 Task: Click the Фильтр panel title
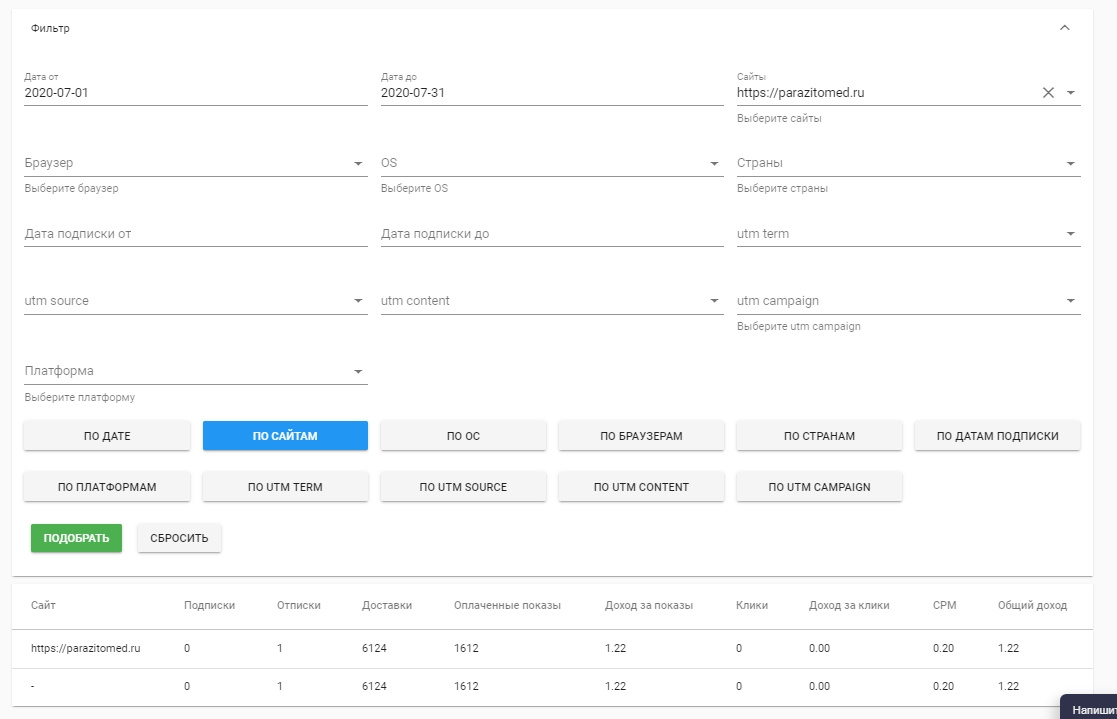point(50,29)
